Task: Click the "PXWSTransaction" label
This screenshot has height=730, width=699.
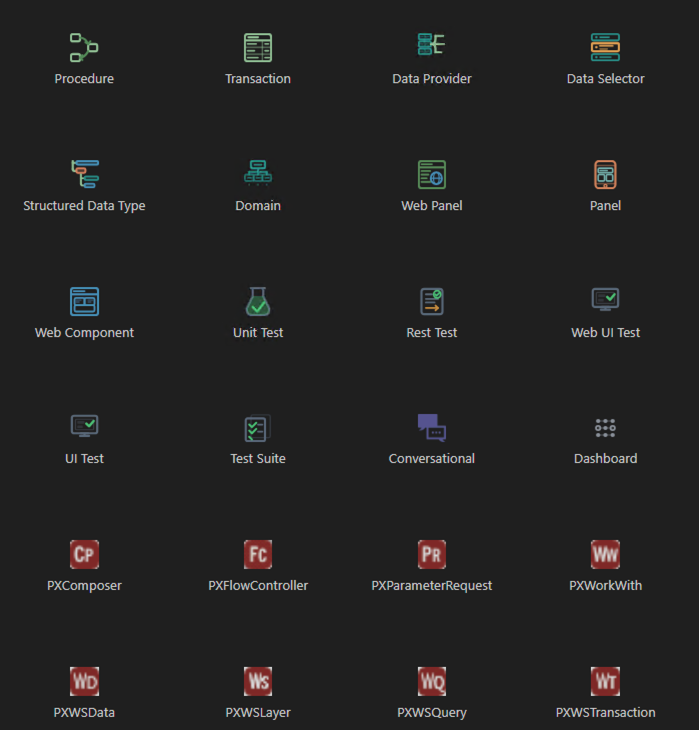Action: pyautogui.click(x=605, y=713)
